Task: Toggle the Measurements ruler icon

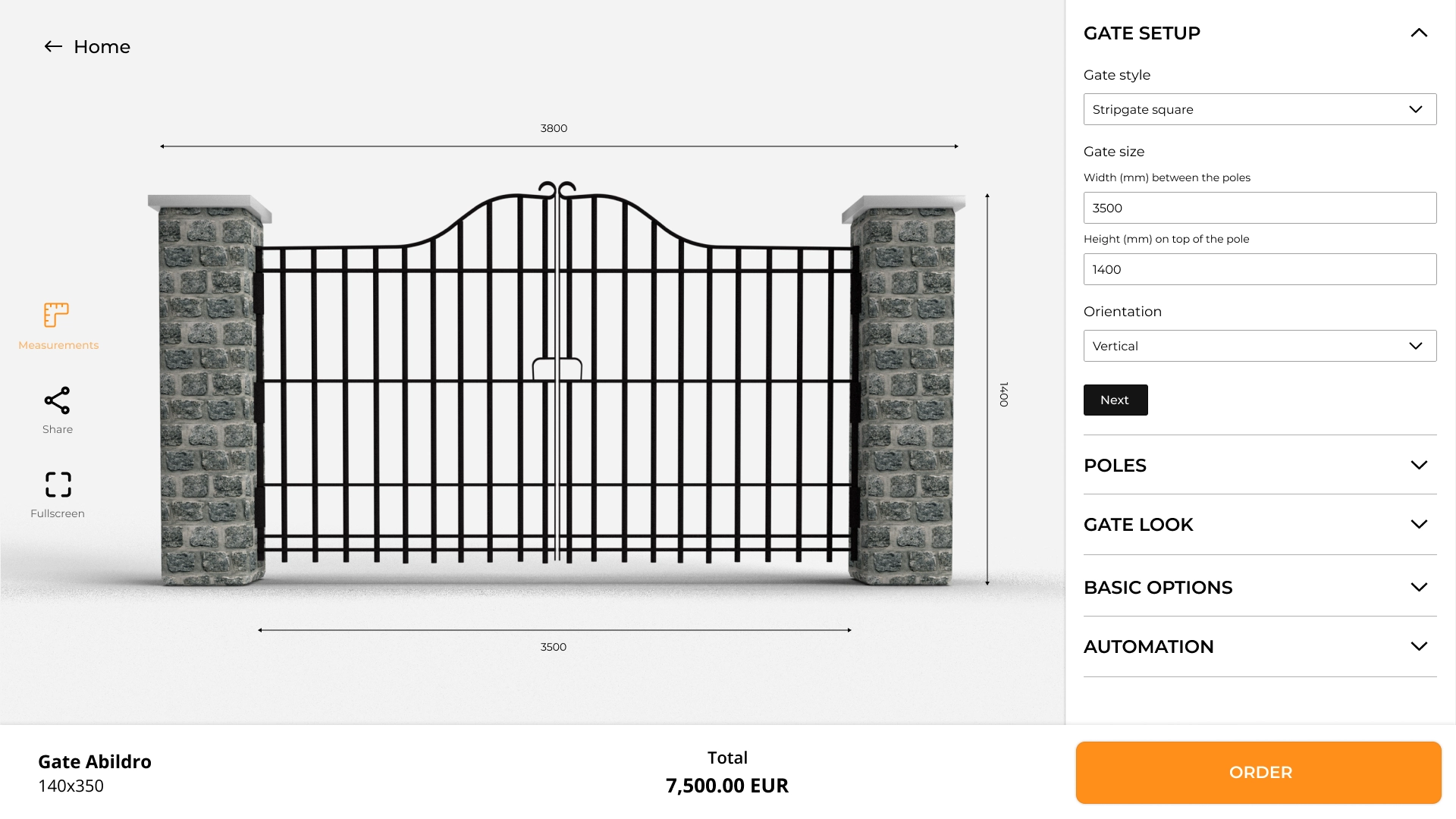Action: click(x=57, y=315)
